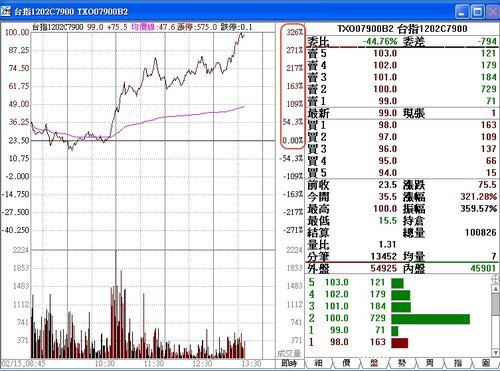Image resolution: width=500 pixels, height=371 pixels.
Task: Click the 最低 value 15.5
Action: (x=387, y=221)
